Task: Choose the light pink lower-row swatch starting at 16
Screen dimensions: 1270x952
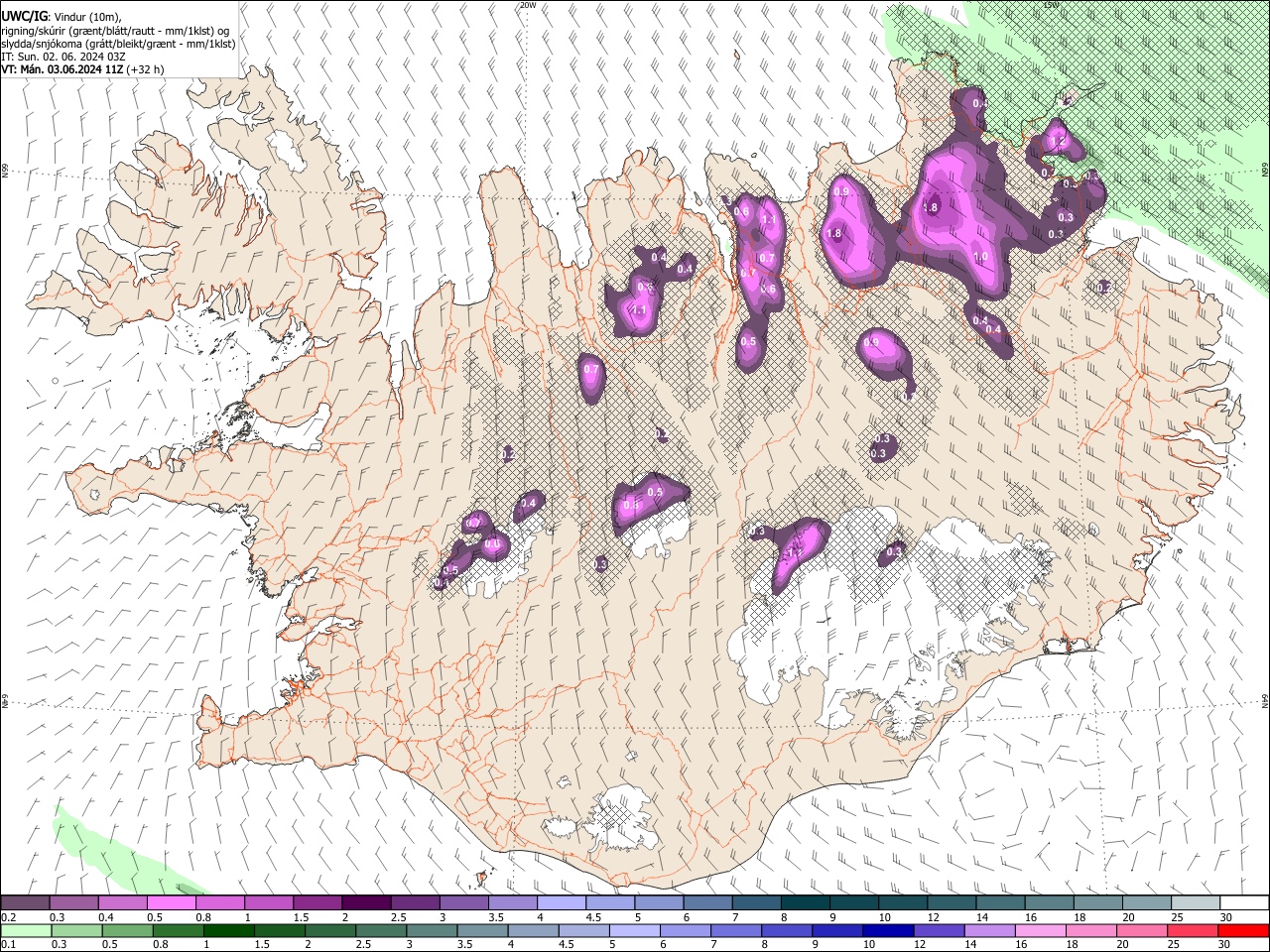Action: pyautogui.click(x=1040, y=931)
